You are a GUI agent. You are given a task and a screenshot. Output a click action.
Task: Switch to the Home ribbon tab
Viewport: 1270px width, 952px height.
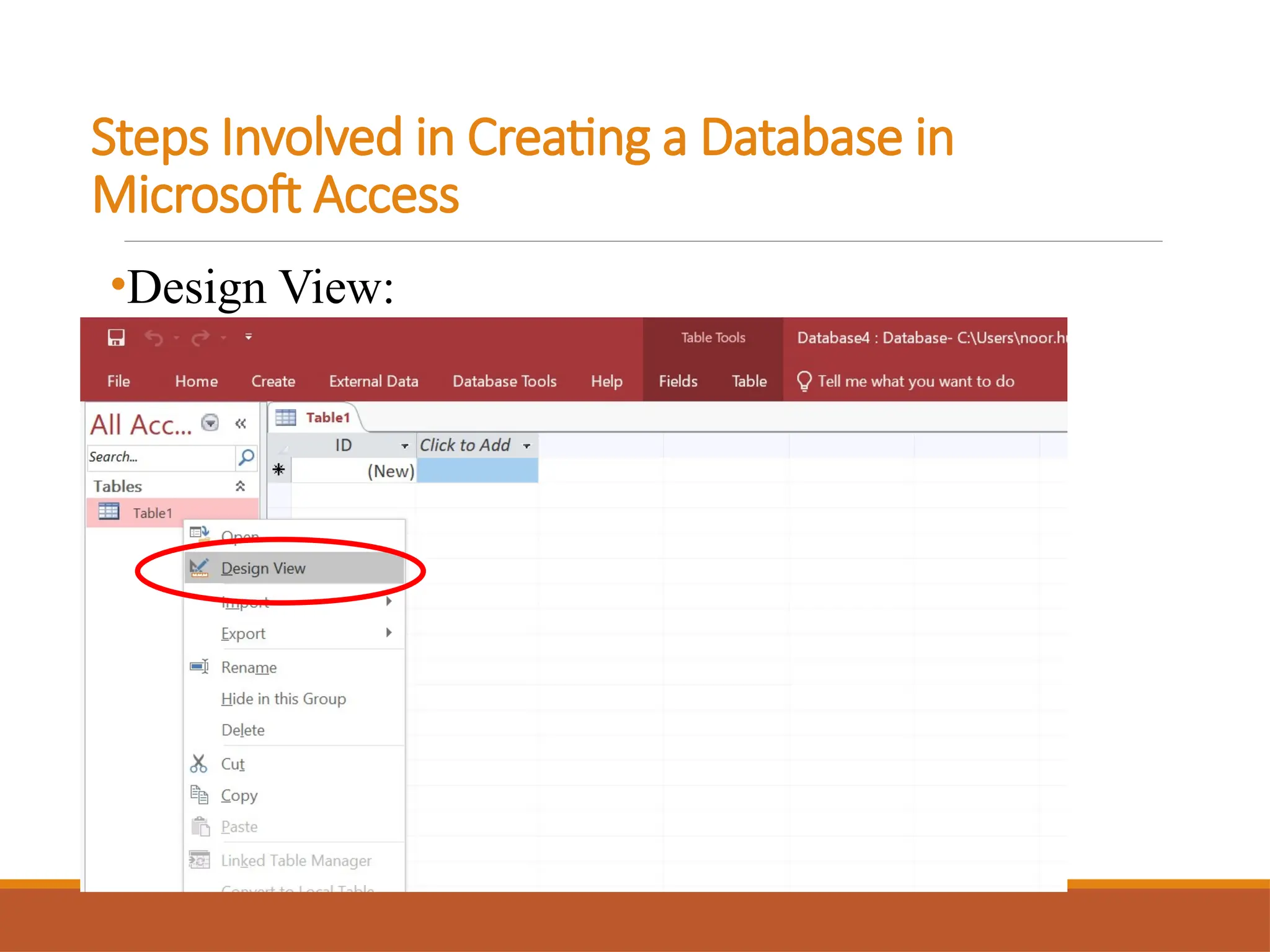coord(196,381)
